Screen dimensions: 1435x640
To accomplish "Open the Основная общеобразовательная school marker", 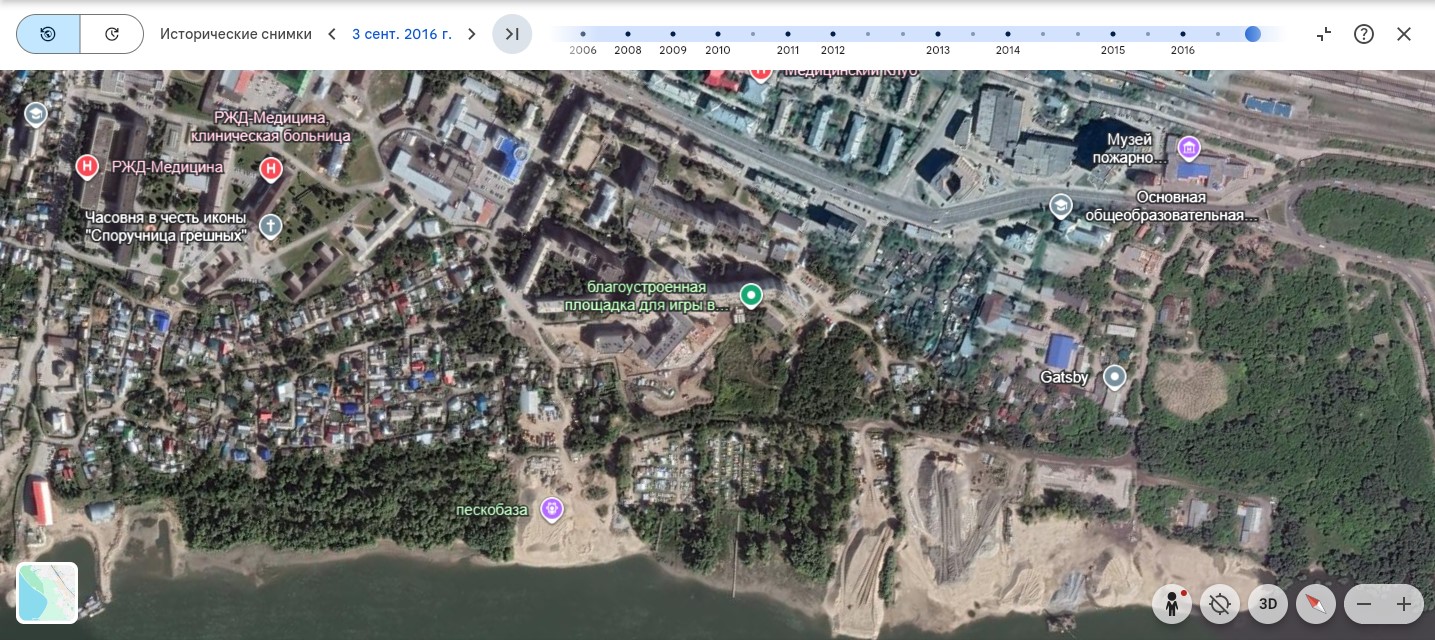I will (1060, 206).
